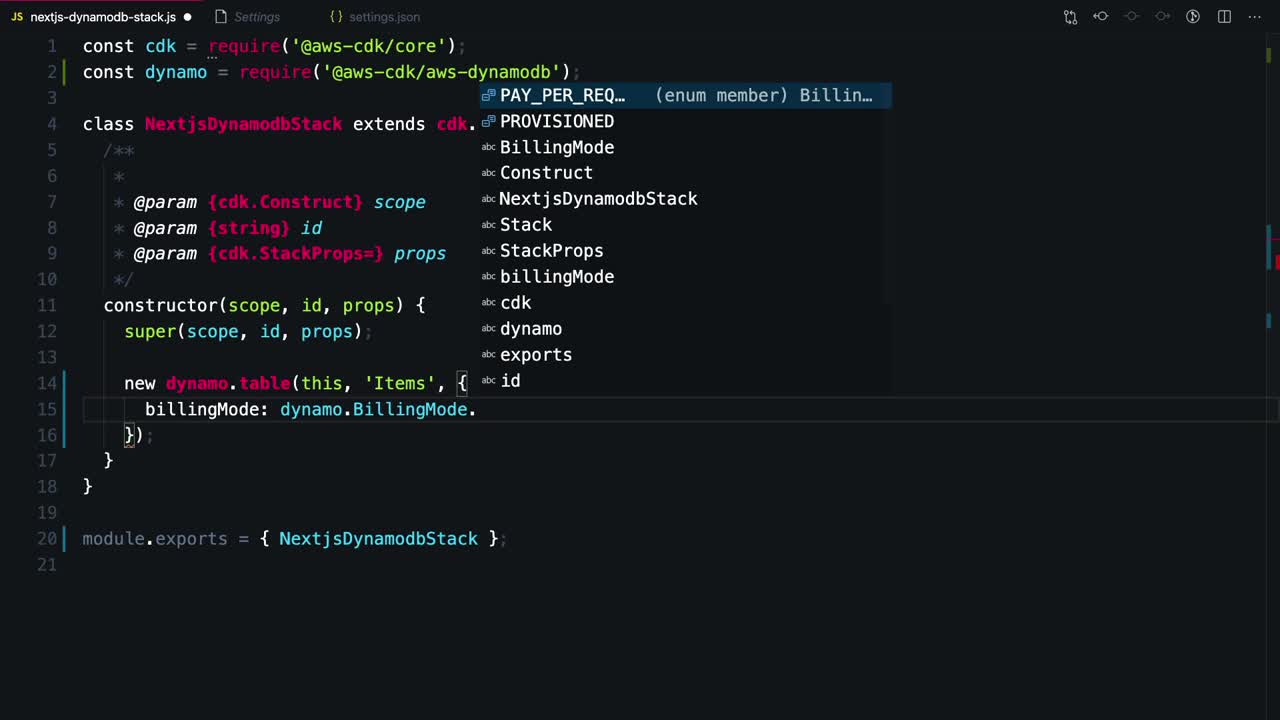Click line number 14 in the gutter
This screenshot has width=1280, height=720.
coord(47,383)
